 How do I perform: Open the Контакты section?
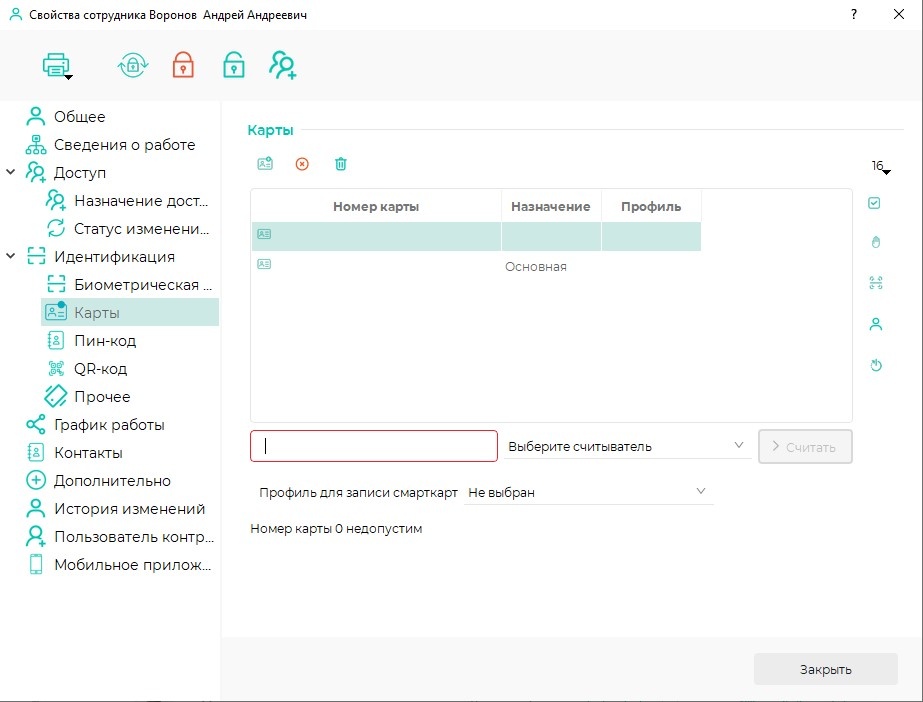(x=88, y=453)
